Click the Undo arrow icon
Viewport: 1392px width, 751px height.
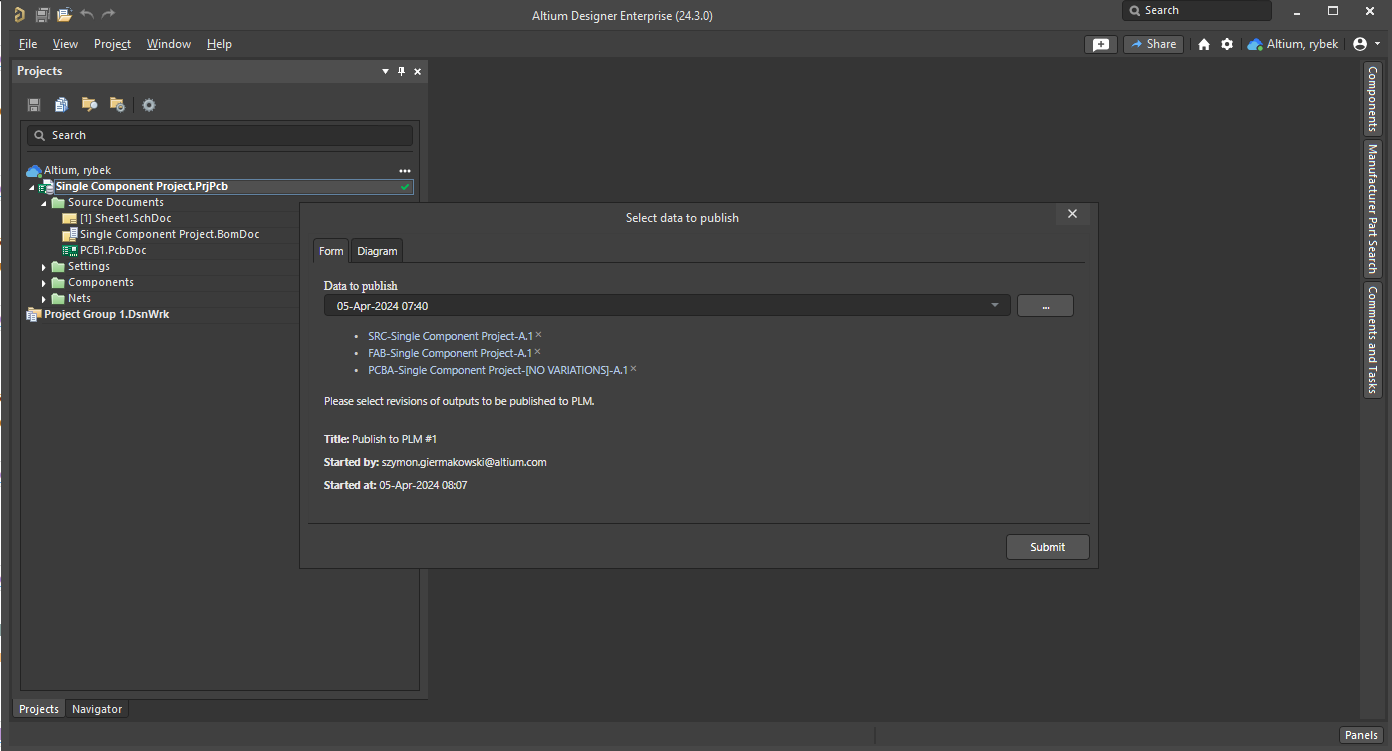click(x=87, y=14)
